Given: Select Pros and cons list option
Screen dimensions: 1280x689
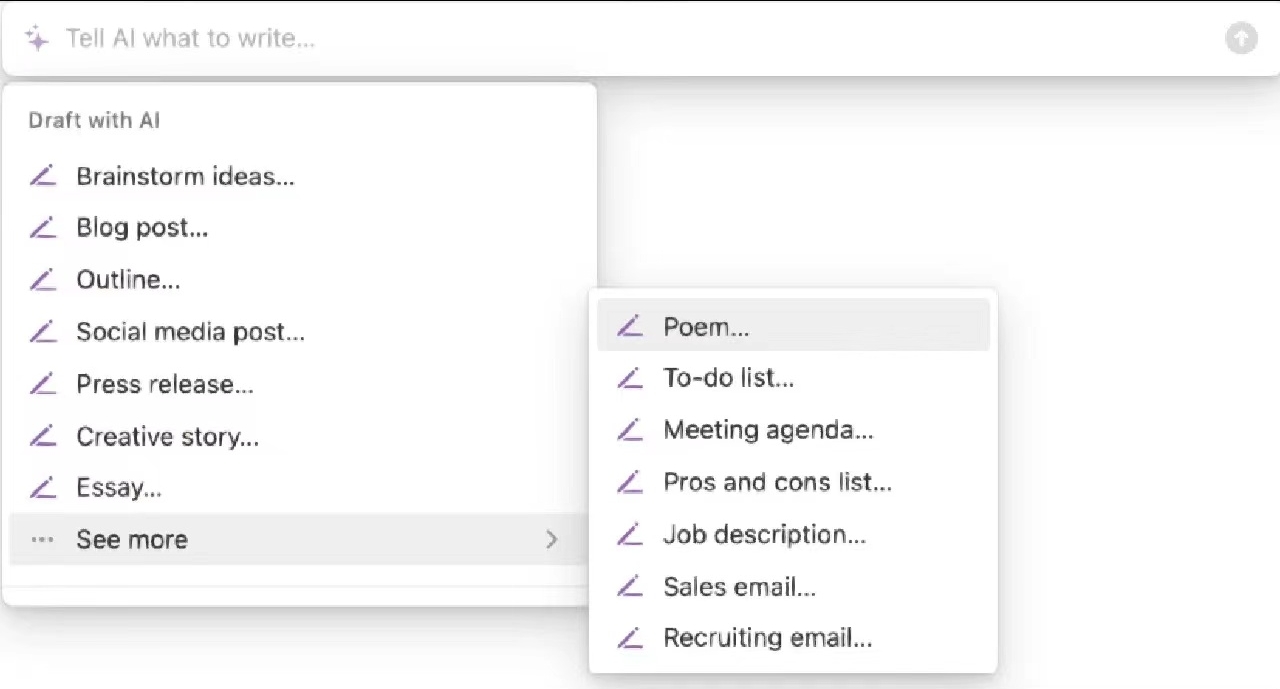Looking at the screenshot, I should point(777,483).
